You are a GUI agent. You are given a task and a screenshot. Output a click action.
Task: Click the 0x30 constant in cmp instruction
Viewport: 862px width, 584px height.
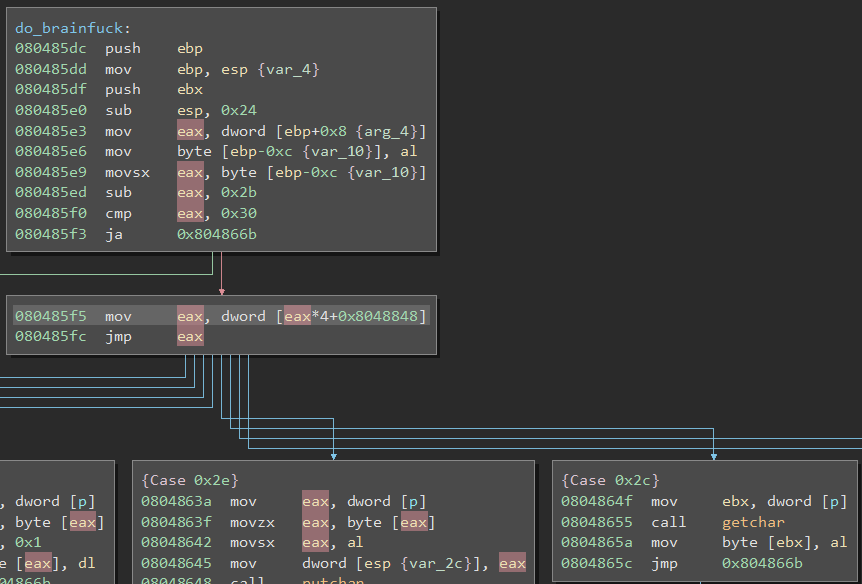point(235,213)
